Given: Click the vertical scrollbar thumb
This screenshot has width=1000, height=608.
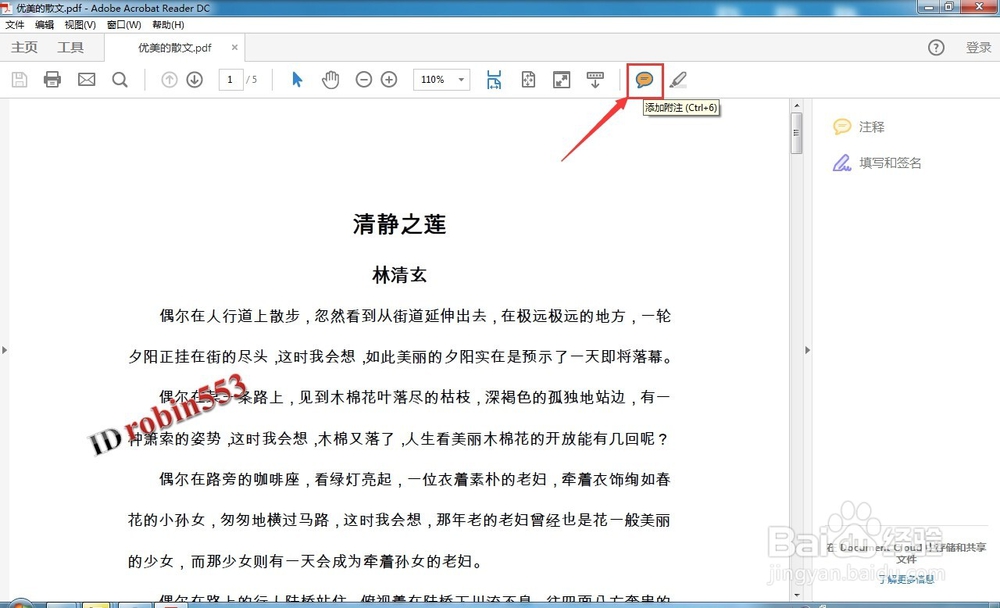Looking at the screenshot, I should (x=796, y=133).
